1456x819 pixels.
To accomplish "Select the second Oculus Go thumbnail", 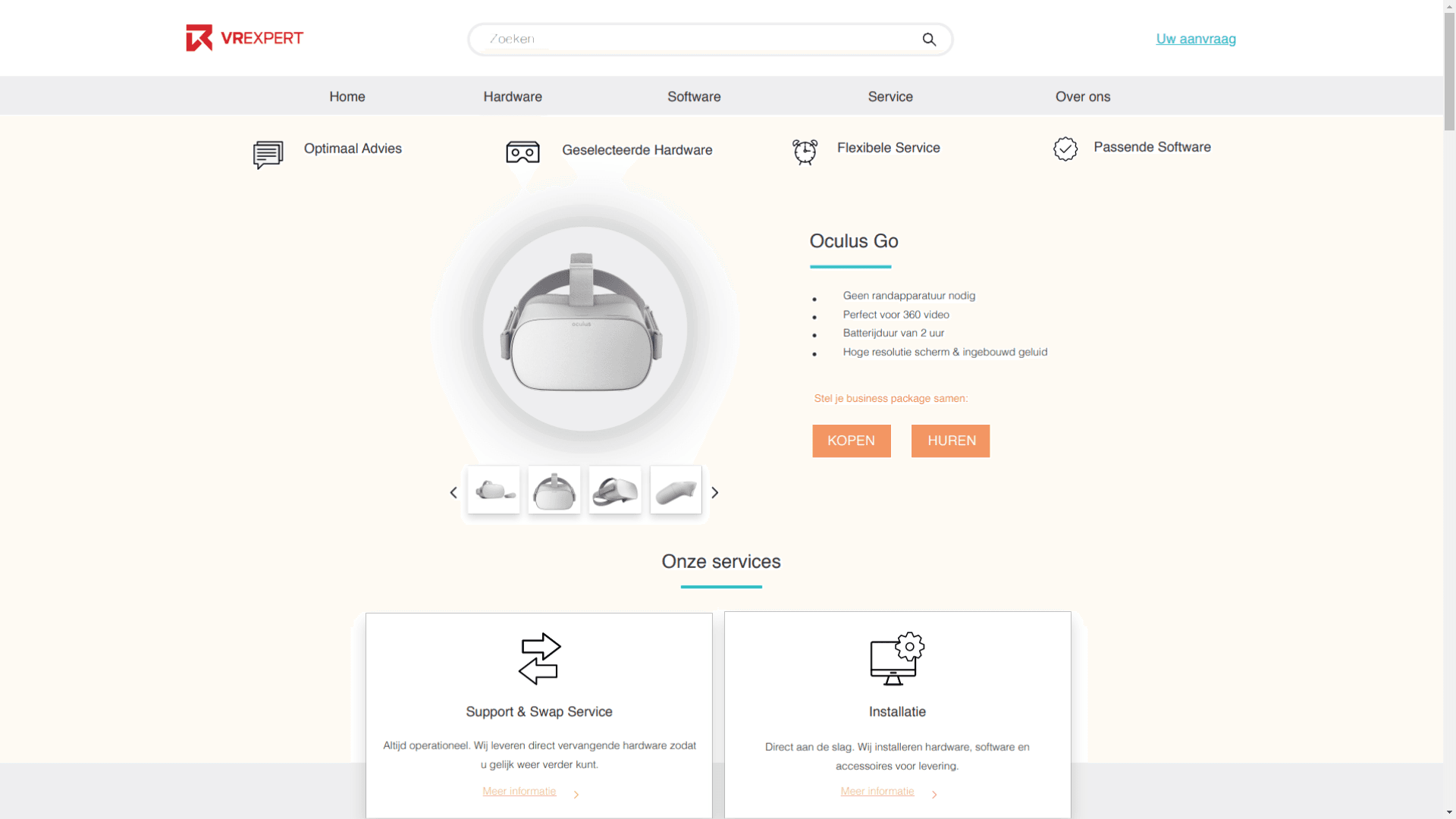I will coord(554,490).
